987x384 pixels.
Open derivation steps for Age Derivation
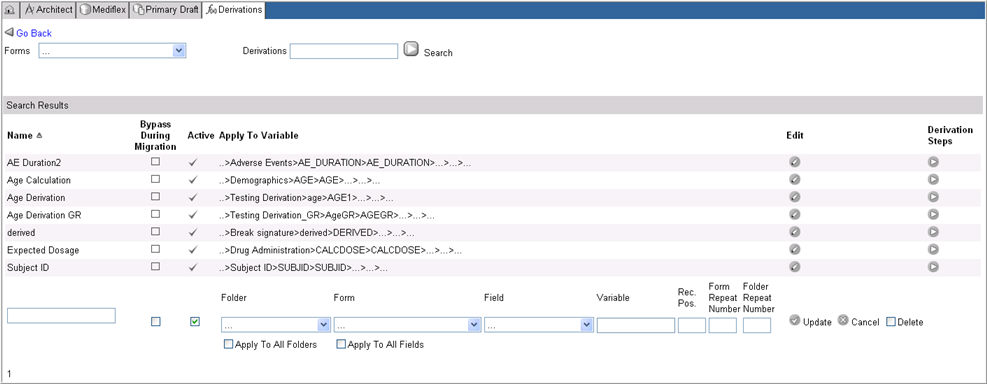[933, 197]
